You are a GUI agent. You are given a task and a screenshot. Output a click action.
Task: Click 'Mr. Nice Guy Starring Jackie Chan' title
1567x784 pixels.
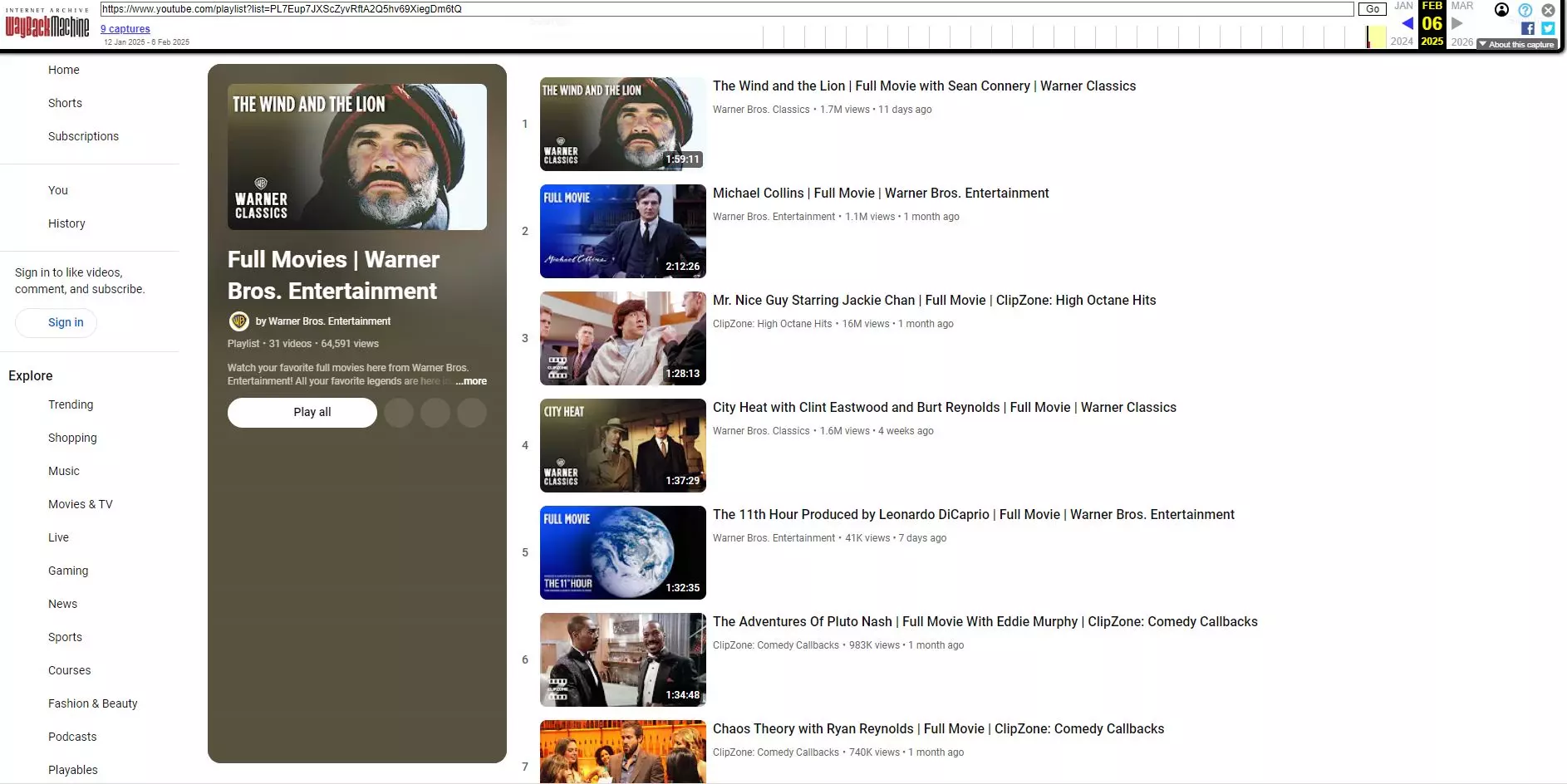(934, 301)
